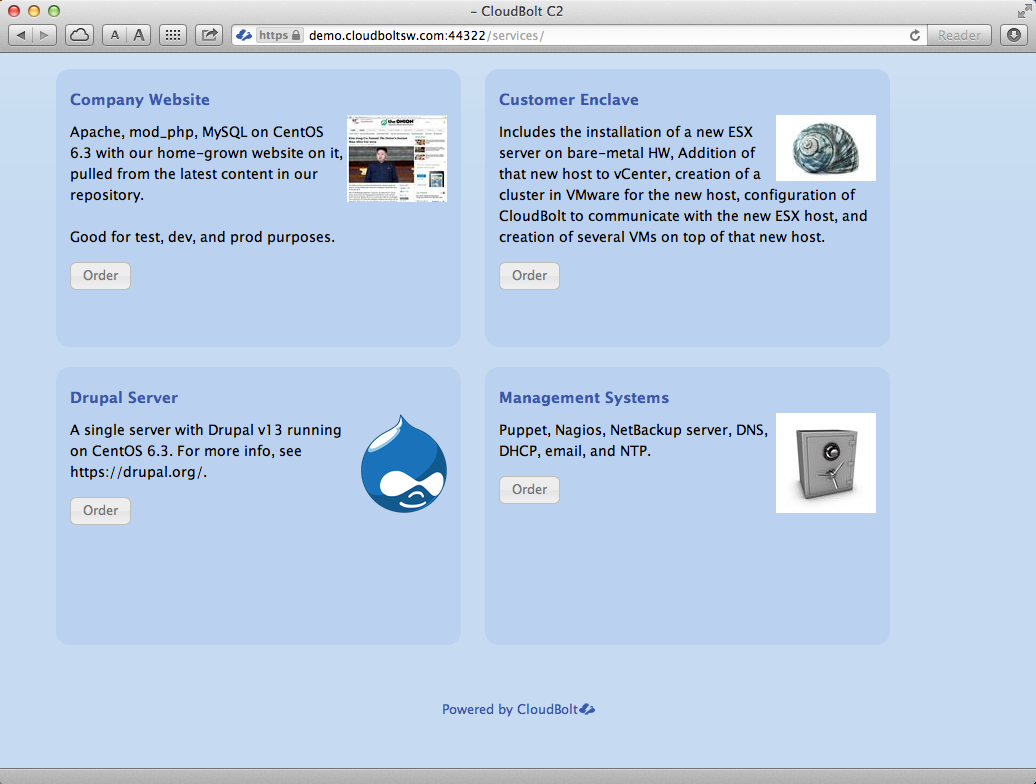The height and width of the screenshot is (784, 1036).
Task: Show Downloads with the download arrow icon
Action: pyautogui.click(x=1014, y=35)
